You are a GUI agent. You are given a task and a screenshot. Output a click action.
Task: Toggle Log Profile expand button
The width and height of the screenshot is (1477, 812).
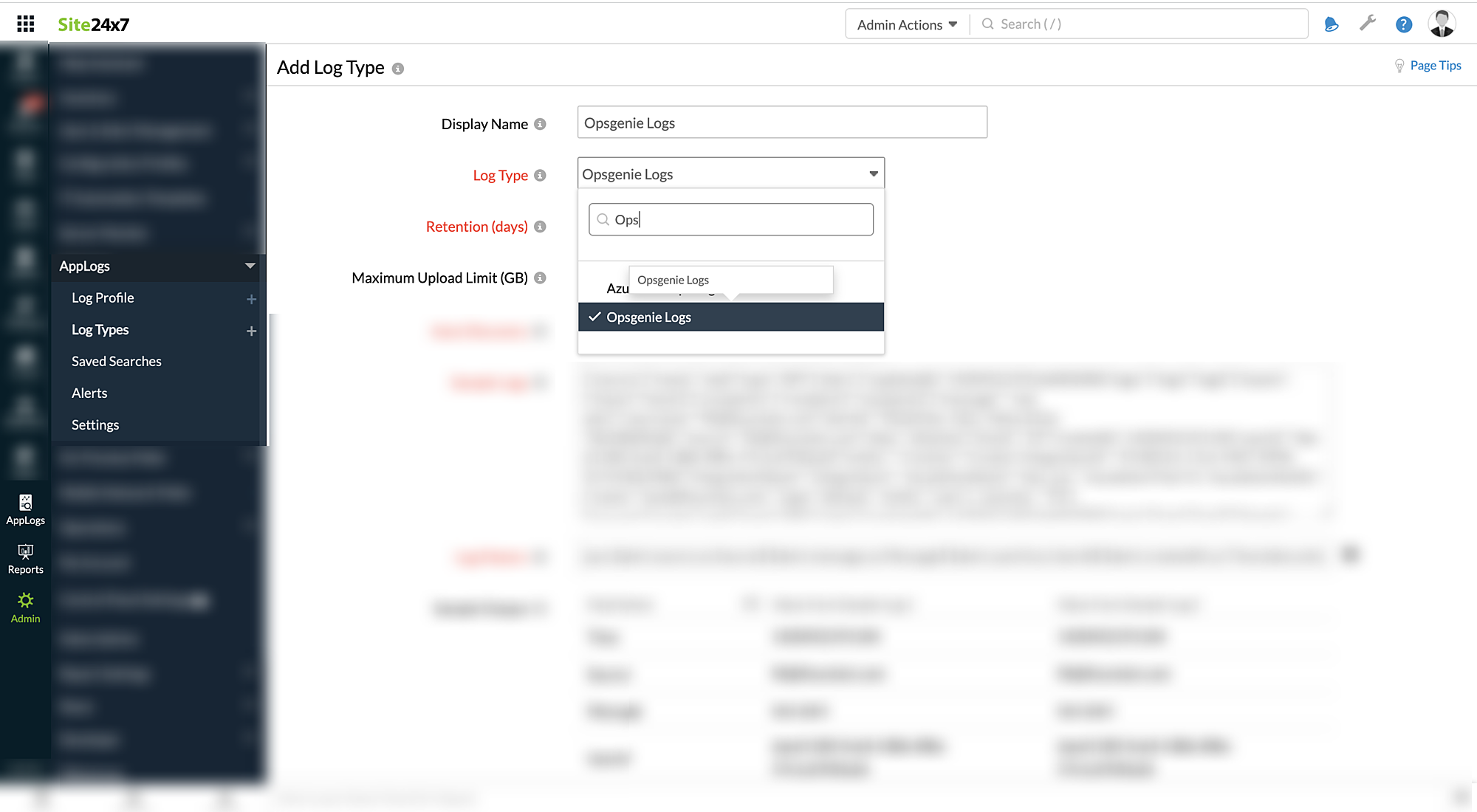pos(250,298)
